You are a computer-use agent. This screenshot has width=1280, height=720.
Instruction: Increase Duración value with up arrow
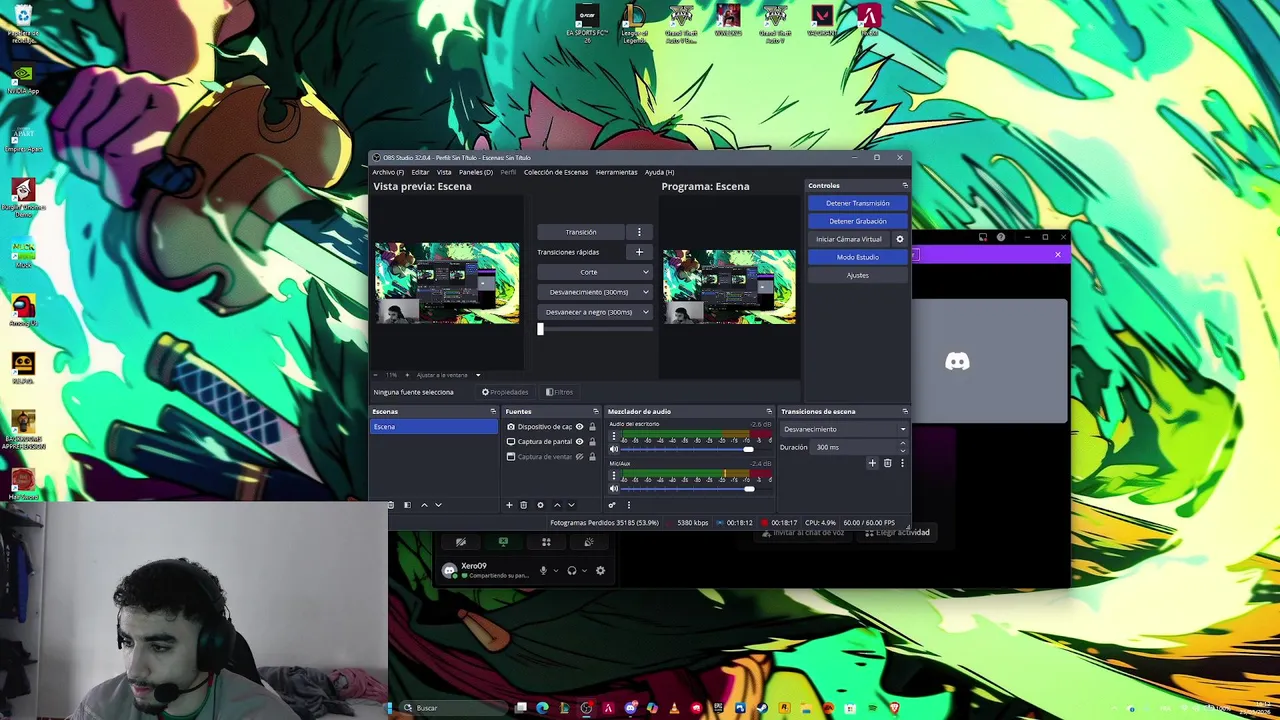point(903,444)
